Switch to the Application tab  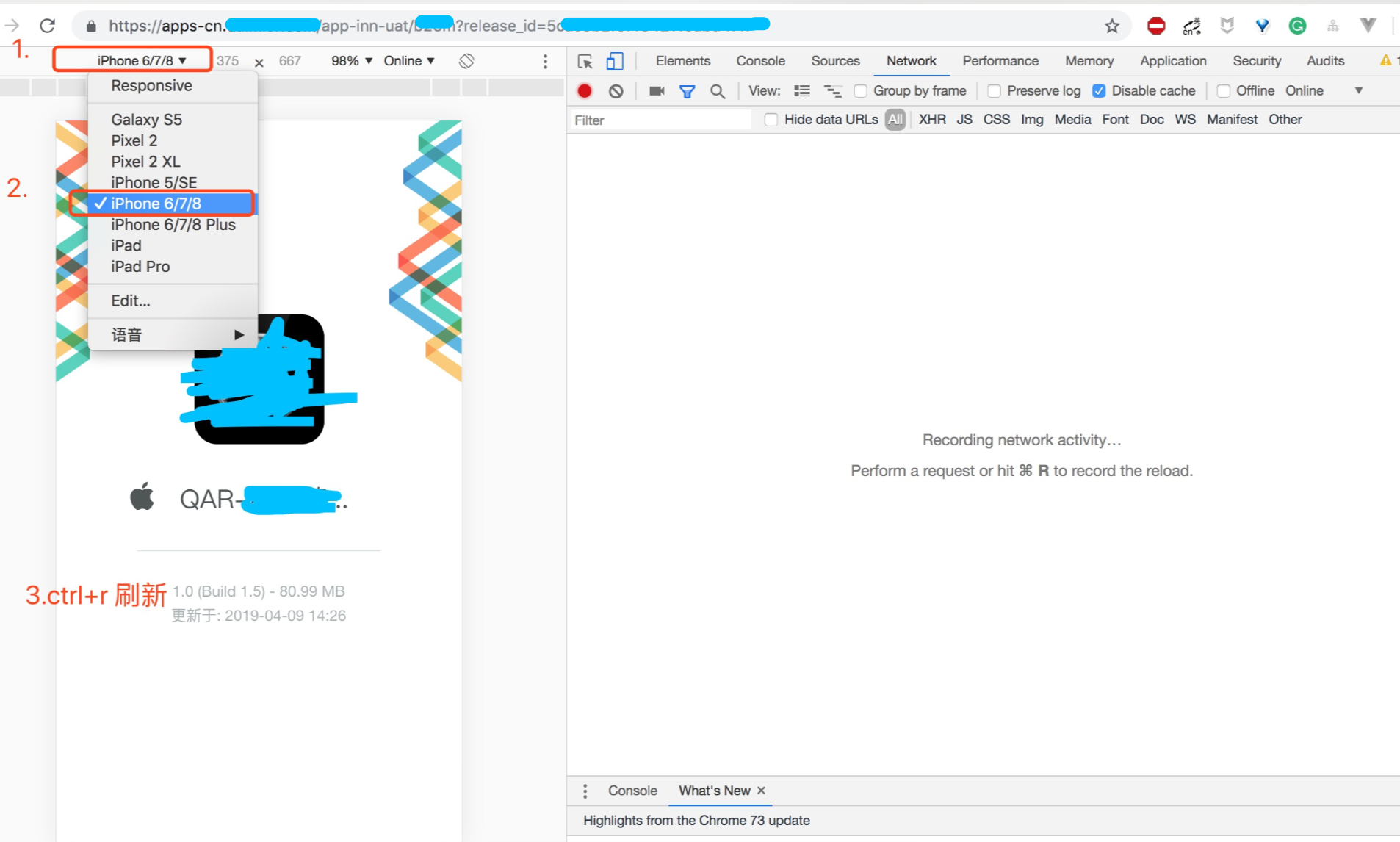(x=1173, y=61)
